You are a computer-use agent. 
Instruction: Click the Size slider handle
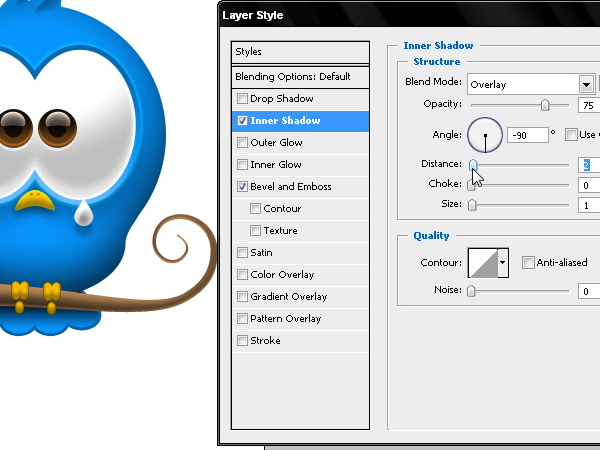[x=472, y=205]
